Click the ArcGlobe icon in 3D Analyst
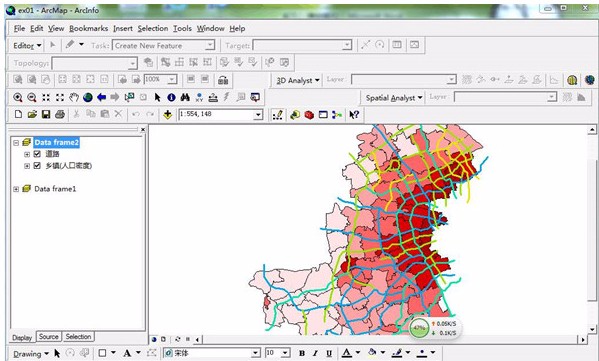Image resolution: width=599 pixels, height=361 pixels. pyautogui.click(x=589, y=80)
